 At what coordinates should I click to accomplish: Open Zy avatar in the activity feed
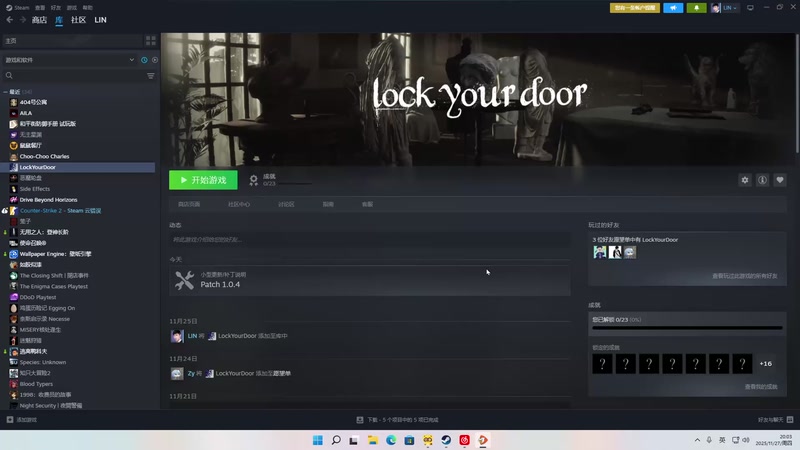click(177, 373)
